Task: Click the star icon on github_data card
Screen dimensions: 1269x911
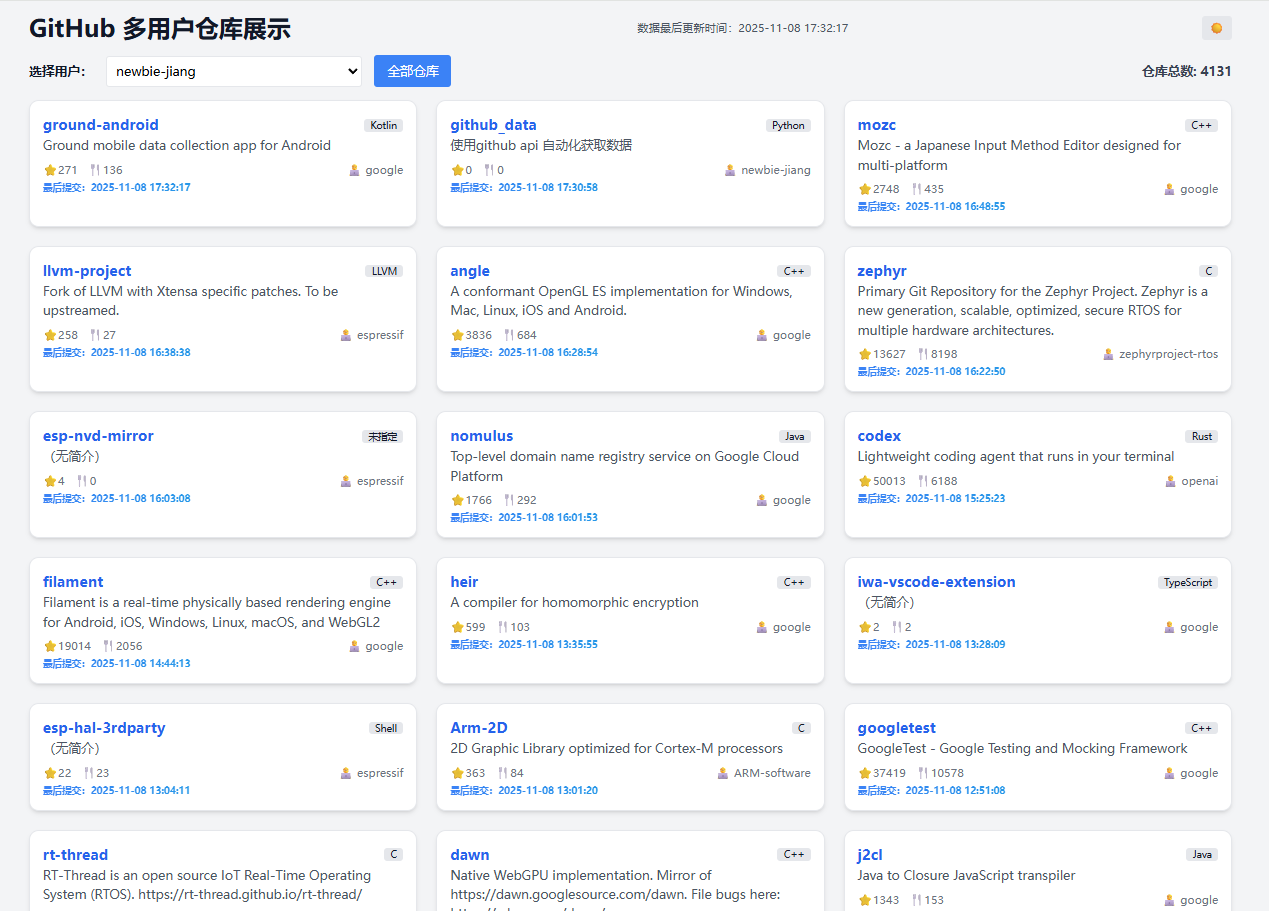Action: [457, 170]
